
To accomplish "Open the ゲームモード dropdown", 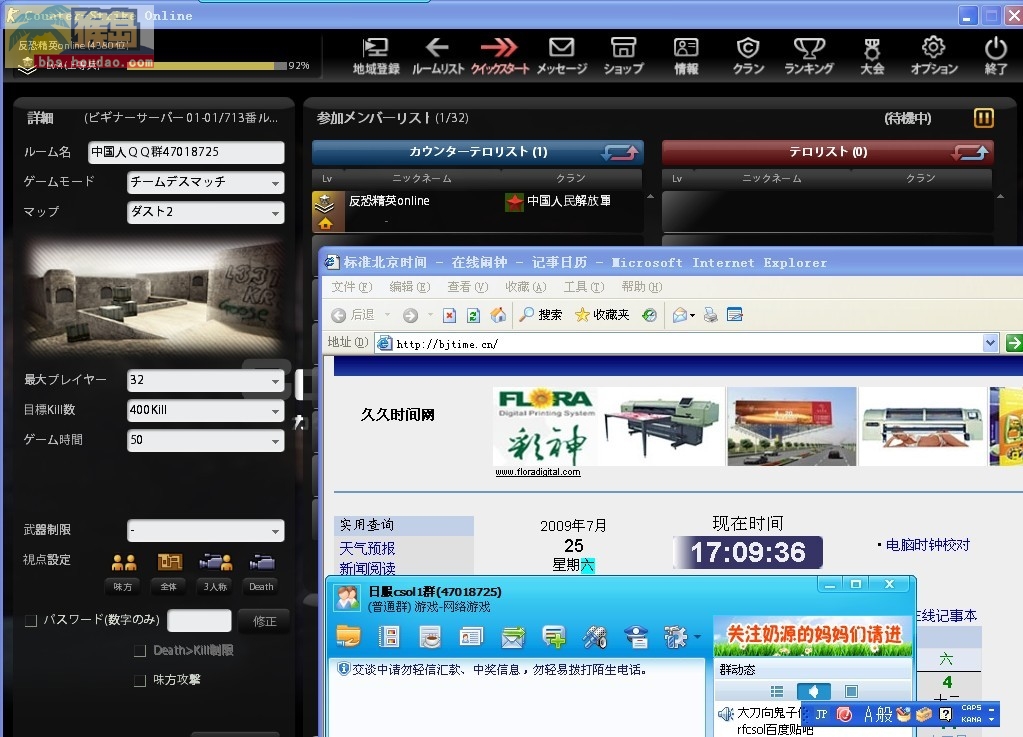I will coord(206,183).
